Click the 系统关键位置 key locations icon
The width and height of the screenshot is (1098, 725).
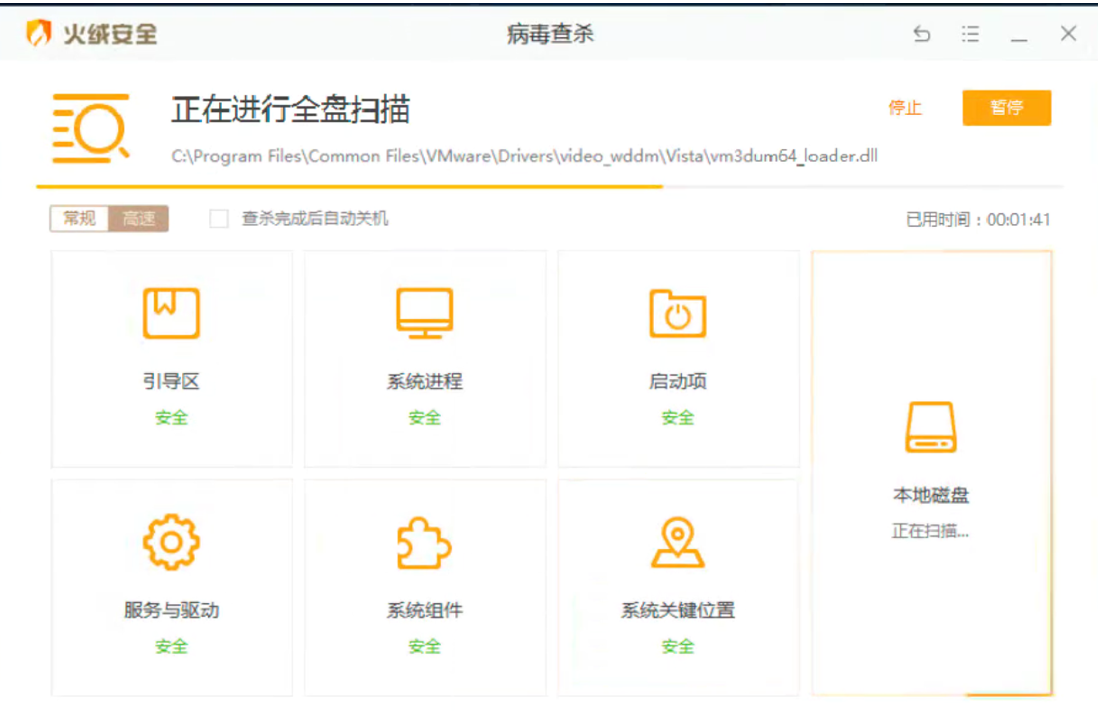point(678,541)
